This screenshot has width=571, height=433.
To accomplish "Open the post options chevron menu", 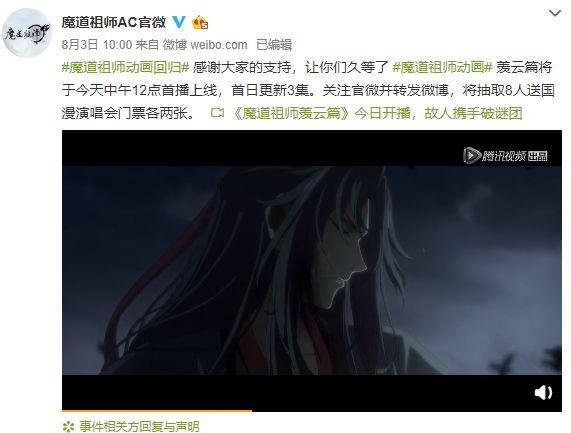I will tap(555, 13).
